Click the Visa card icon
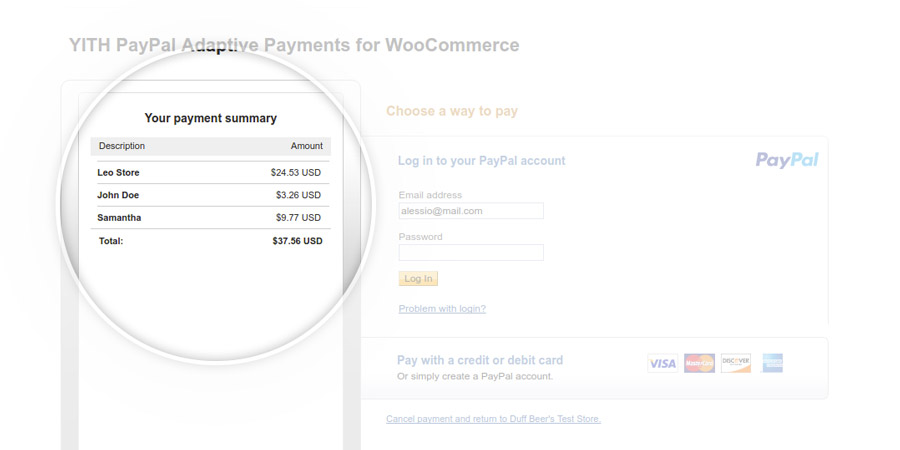The height and width of the screenshot is (450, 900). point(662,363)
